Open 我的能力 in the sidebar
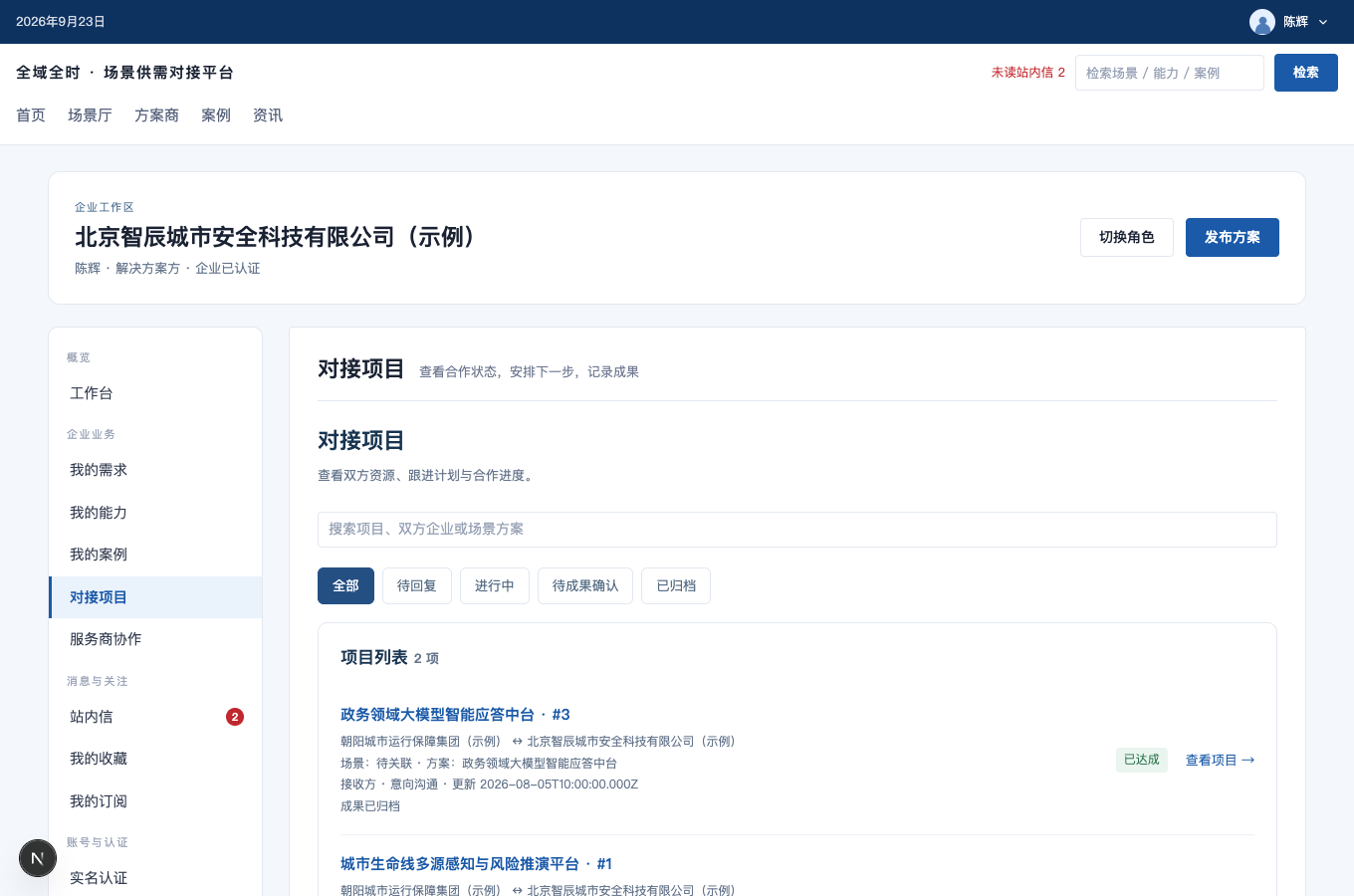 pyautogui.click(x=155, y=513)
